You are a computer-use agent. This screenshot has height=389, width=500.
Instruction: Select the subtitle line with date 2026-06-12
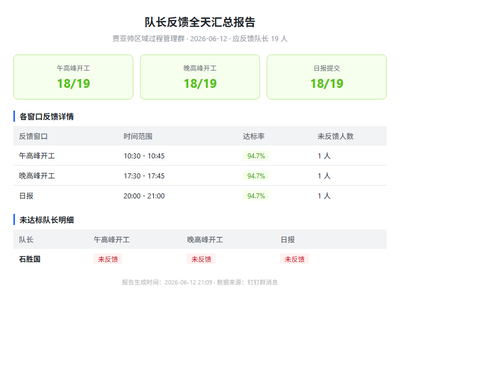(x=200, y=39)
